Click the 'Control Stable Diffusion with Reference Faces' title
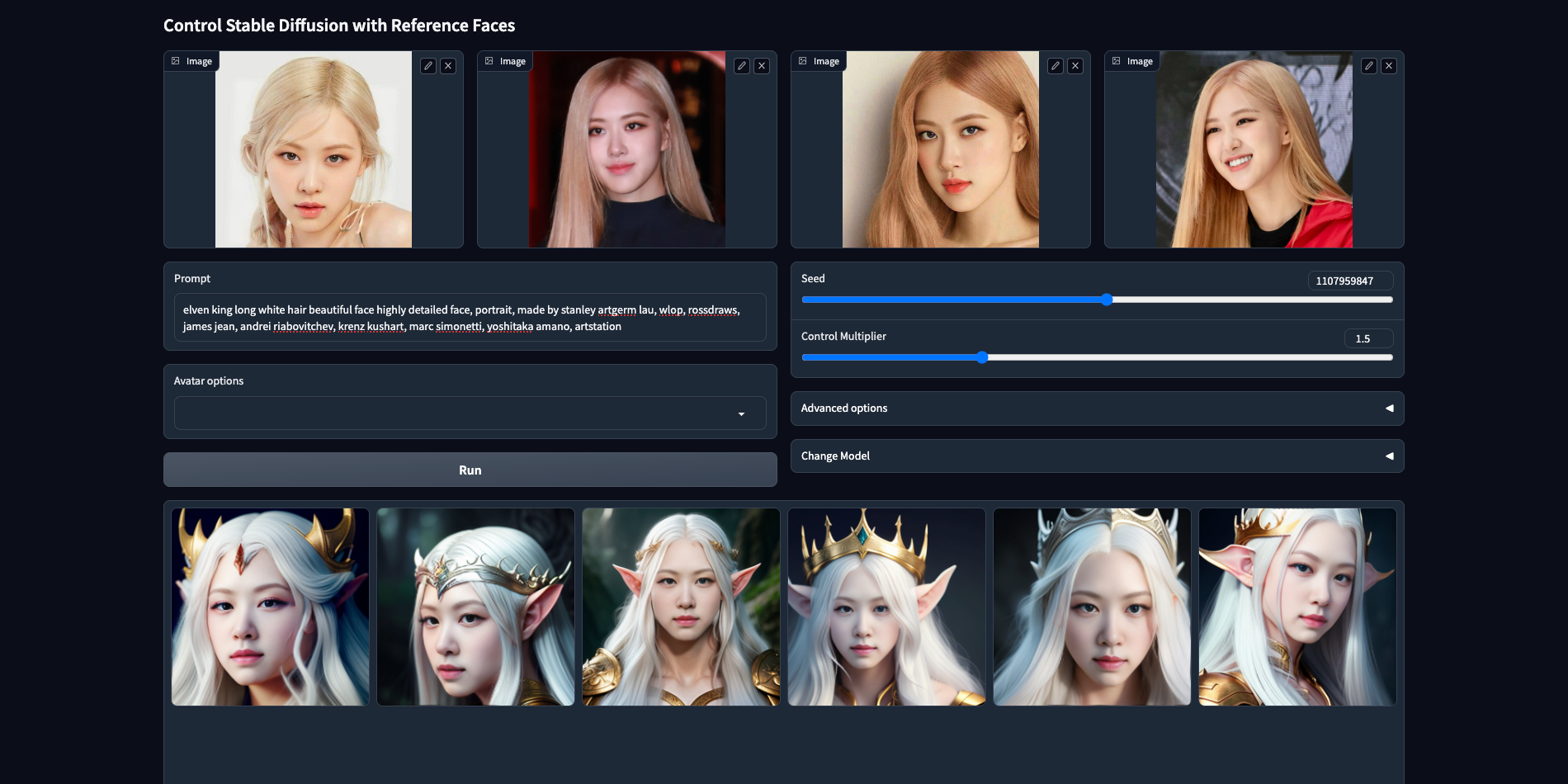 [x=339, y=26]
